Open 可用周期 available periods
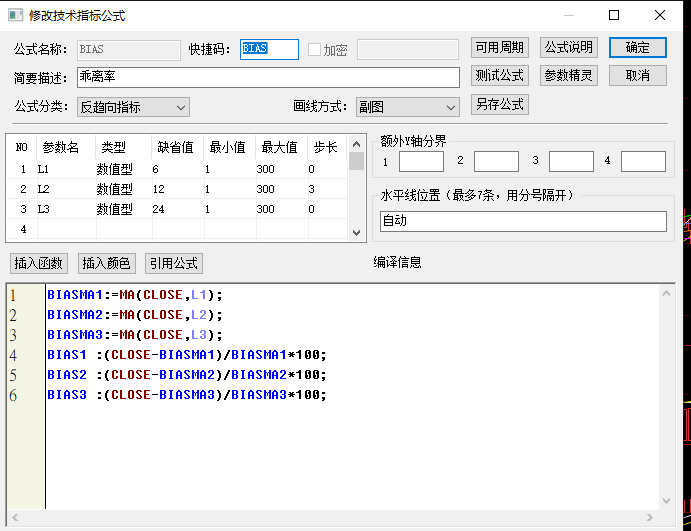 pyautogui.click(x=499, y=47)
